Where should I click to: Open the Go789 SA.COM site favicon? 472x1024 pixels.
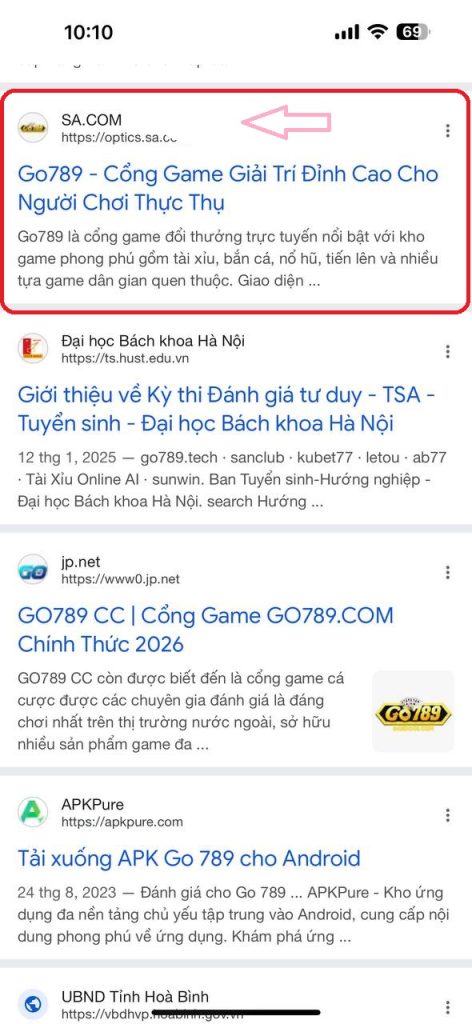[x=33, y=127]
